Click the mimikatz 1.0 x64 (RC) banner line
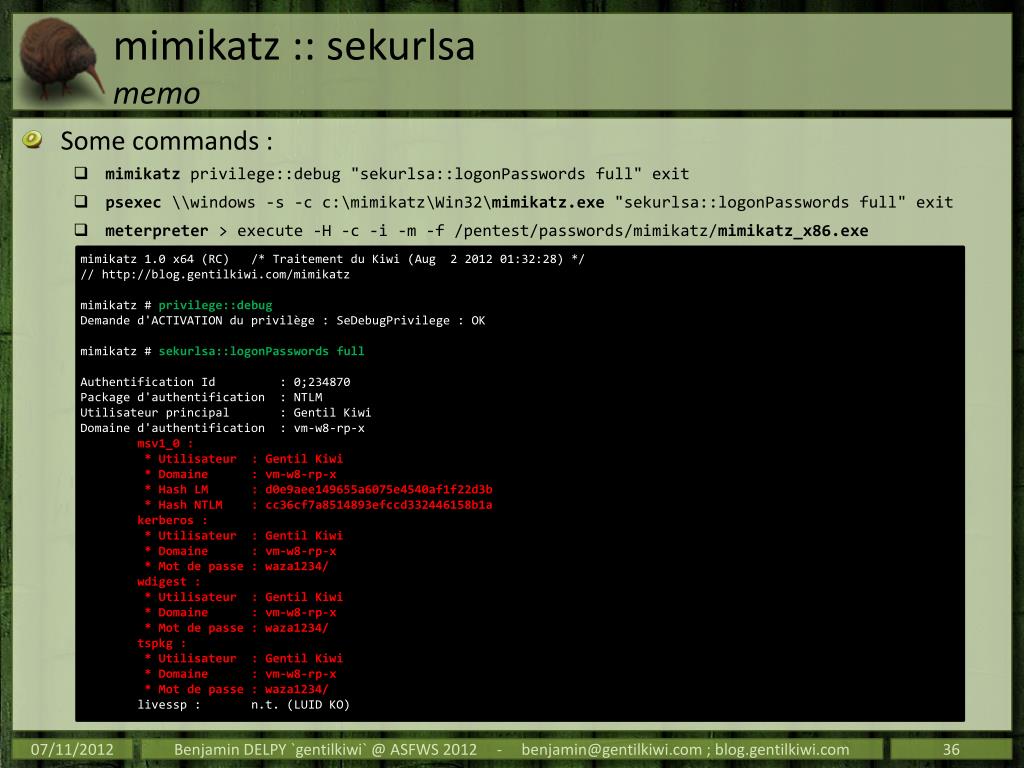The height and width of the screenshot is (768, 1024). pyautogui.click(x=332, y=259)
